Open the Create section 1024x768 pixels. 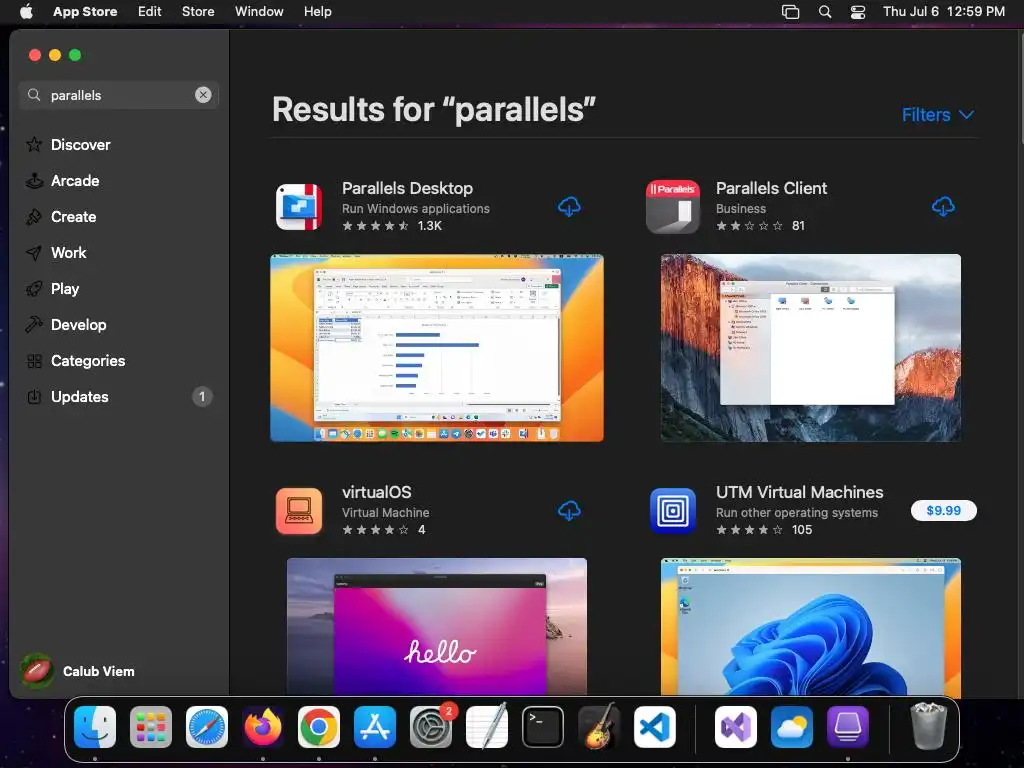tap(119, 216)
